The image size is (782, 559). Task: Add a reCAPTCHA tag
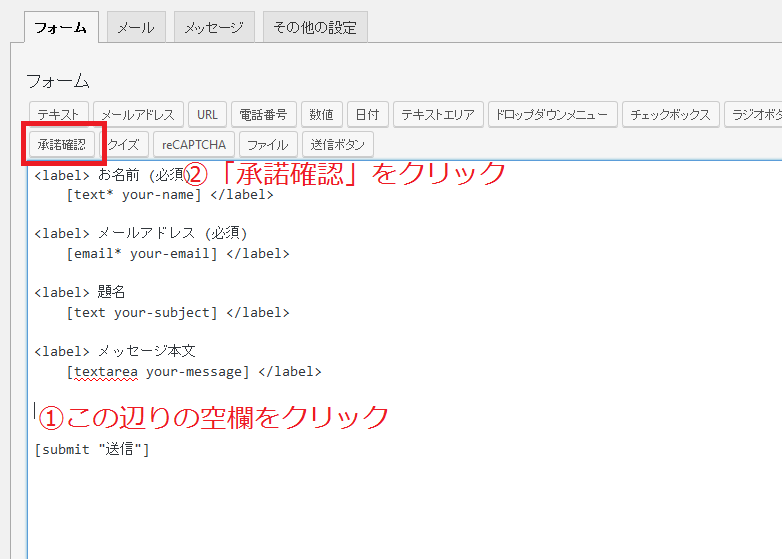pos(194,144)
